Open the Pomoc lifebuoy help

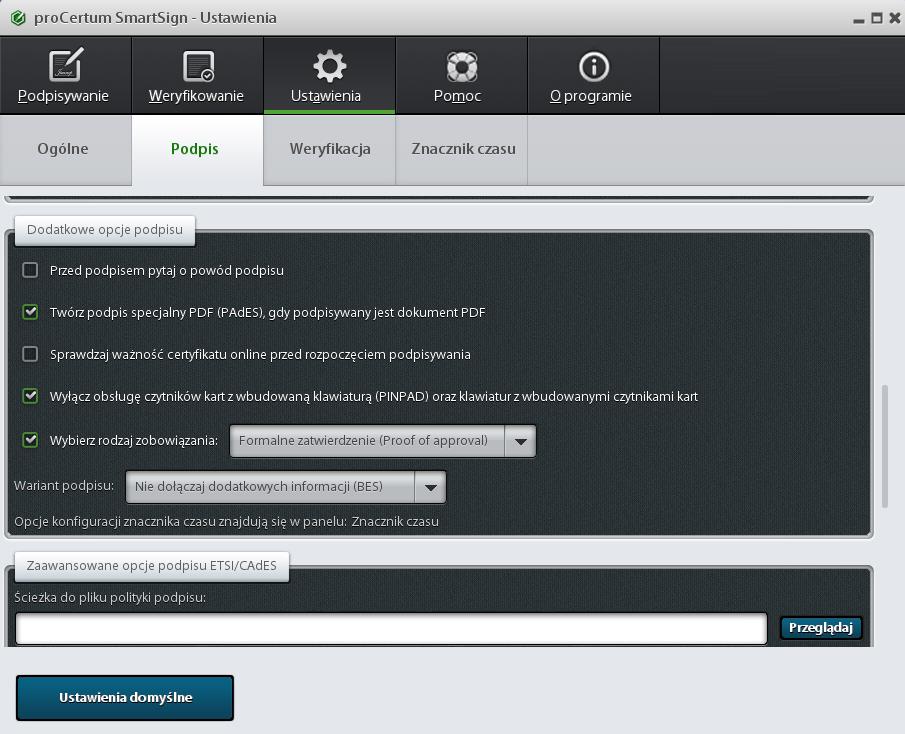point(462,75)
